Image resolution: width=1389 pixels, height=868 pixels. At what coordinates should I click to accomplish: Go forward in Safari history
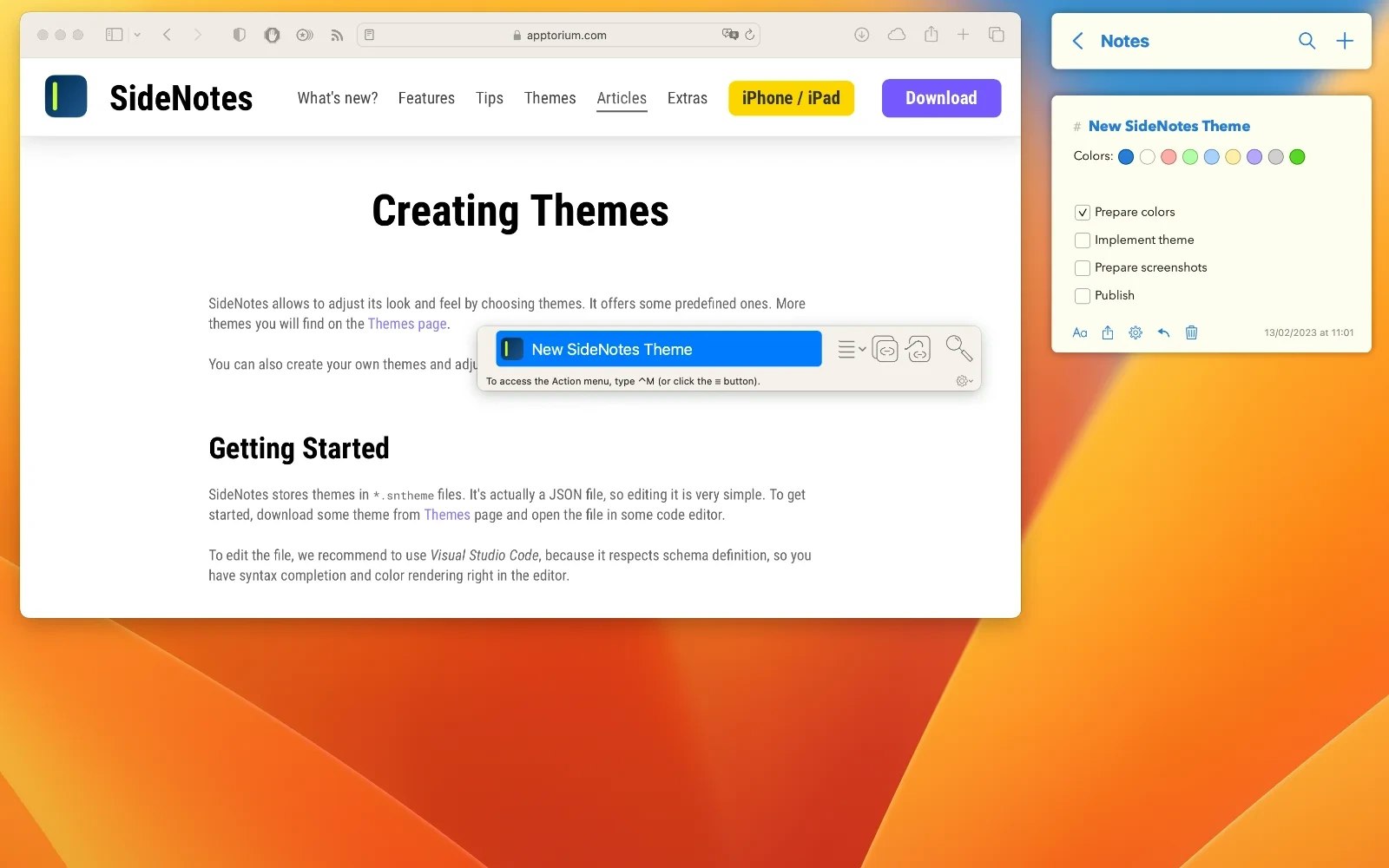198,35
